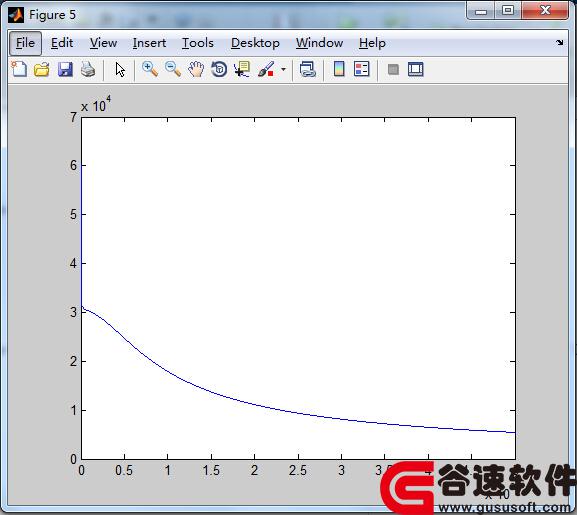The height and width of the screenshot is (515, 577).
Task: Insert Legend using toolbar icon
Action: [x=361, y=69]
